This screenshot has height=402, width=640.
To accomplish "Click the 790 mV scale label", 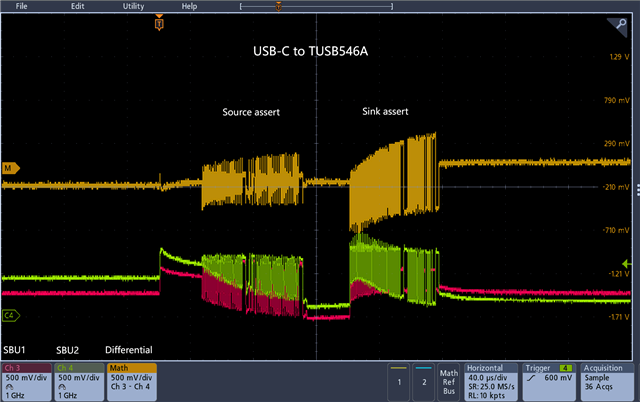I will [616, 100].
